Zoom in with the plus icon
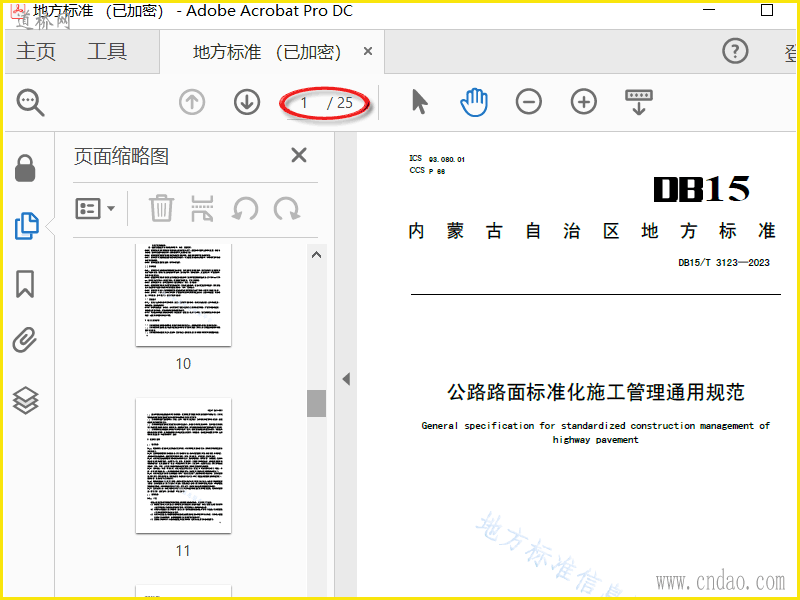800x600 pixels. coord(584,102)
